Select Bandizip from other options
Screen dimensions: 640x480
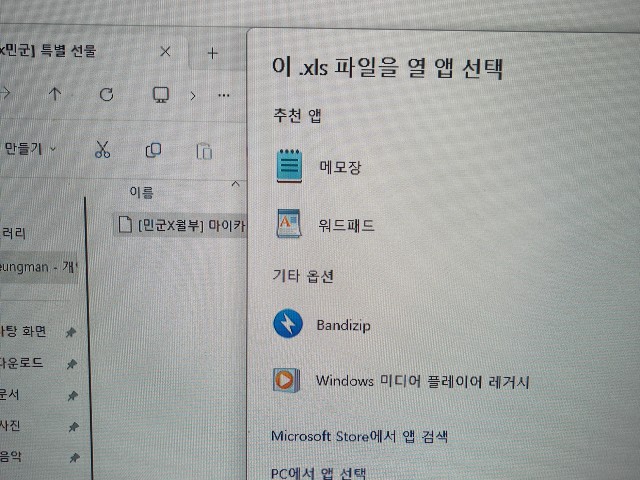coord(322,324)
